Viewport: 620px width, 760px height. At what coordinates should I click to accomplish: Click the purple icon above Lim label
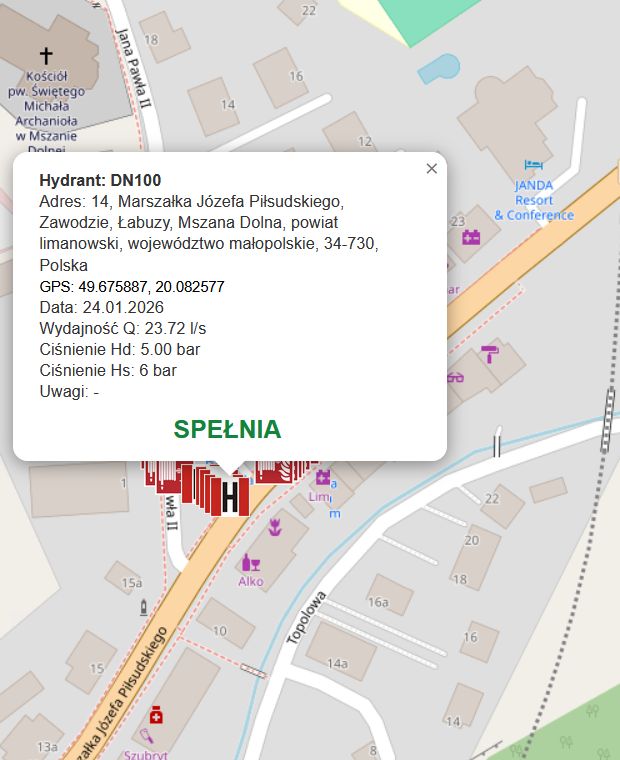[x=323, y=477]
